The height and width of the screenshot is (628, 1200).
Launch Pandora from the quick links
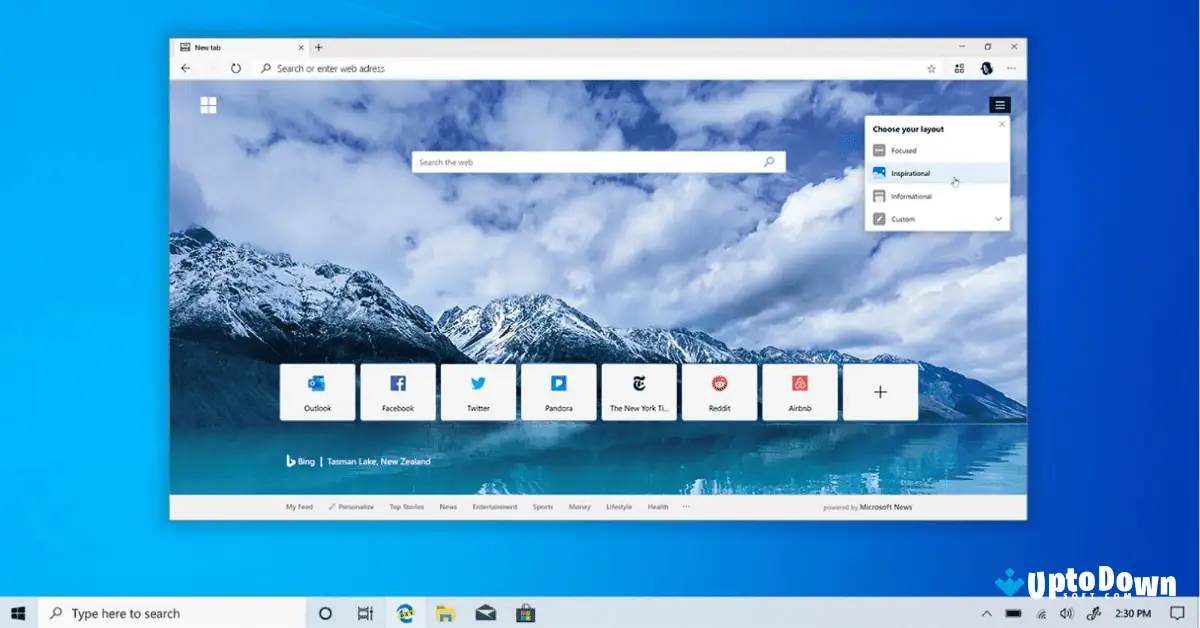[559, 392]
